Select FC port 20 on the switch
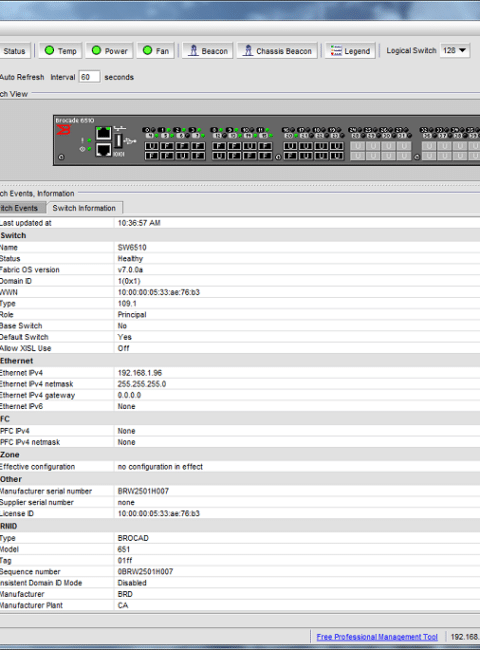 [x=290, y=156]
